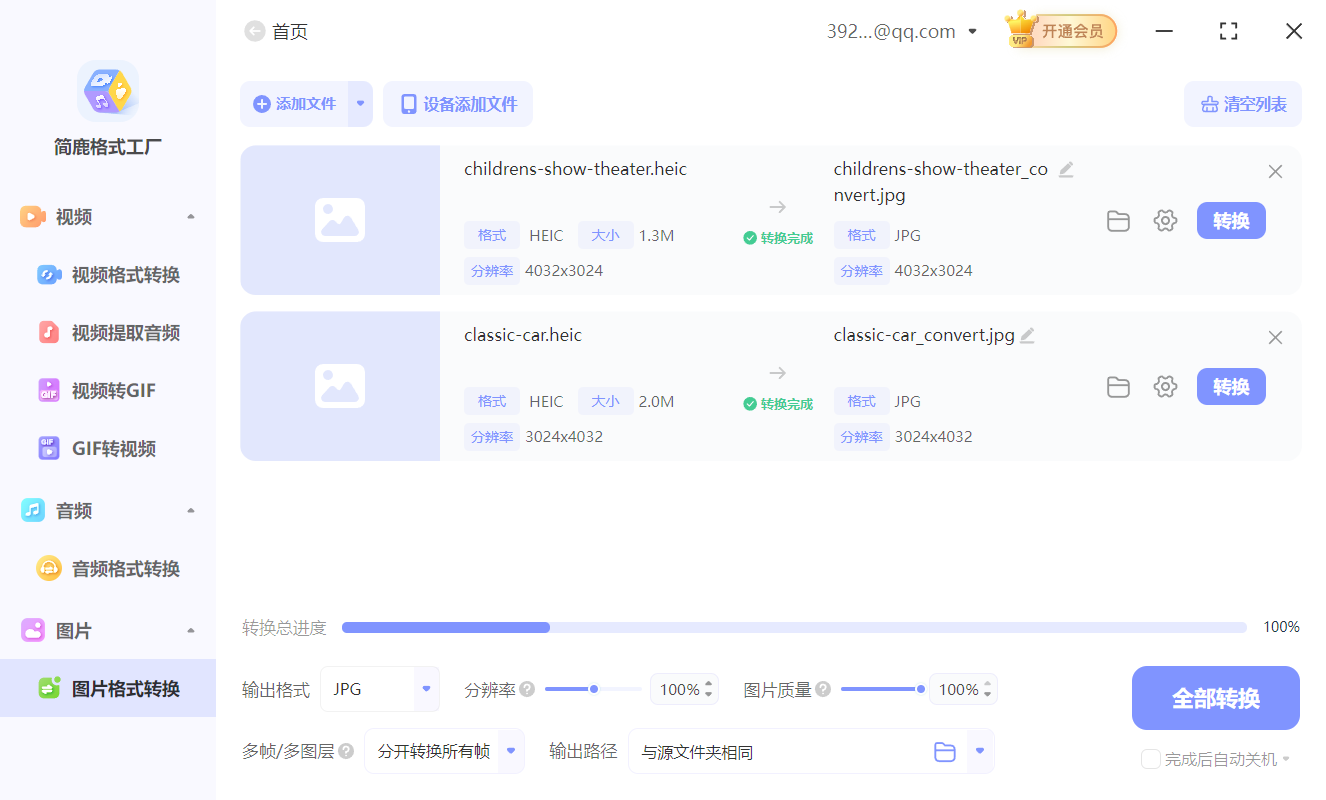Open 开通会员 VIP membership

[x=1060, y=31]
